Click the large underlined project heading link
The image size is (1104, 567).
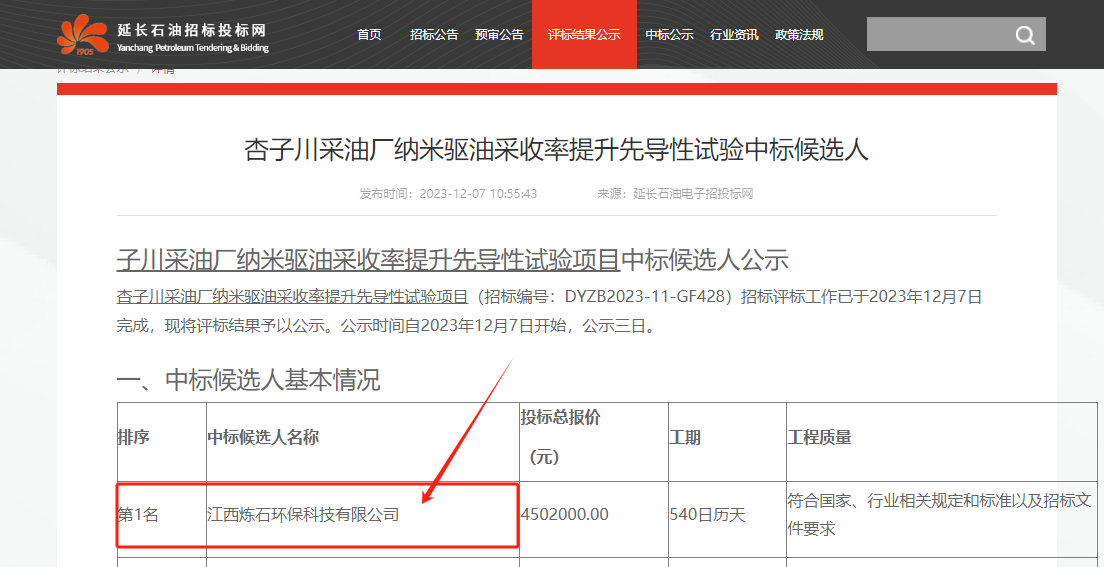368,260
